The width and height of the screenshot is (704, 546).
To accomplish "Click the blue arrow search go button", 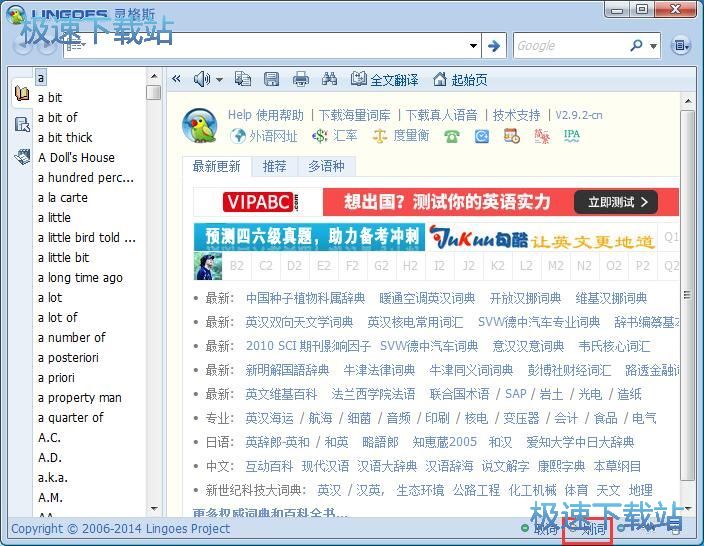I will 494,45.
